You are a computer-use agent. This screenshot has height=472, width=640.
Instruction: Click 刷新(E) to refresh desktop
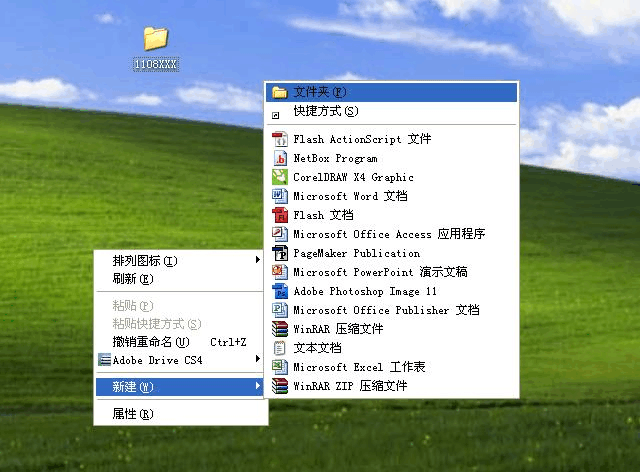pyautogui.click(x=180, y=279)
